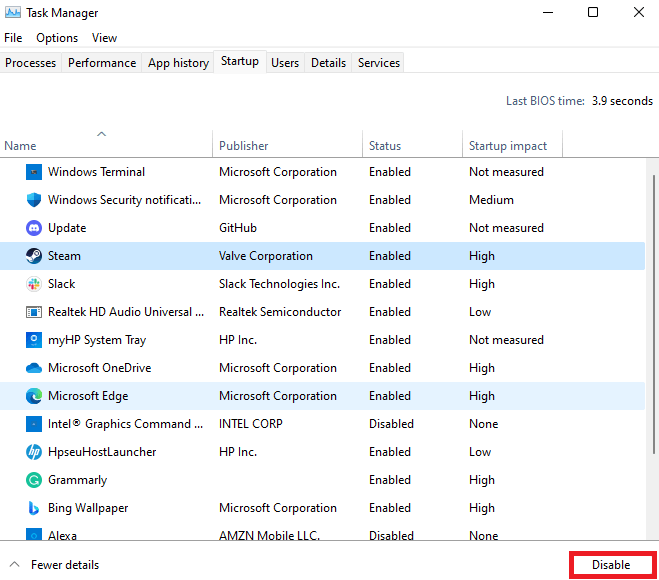
Task: Open the Services tab
Action: [x=379, y=63]
